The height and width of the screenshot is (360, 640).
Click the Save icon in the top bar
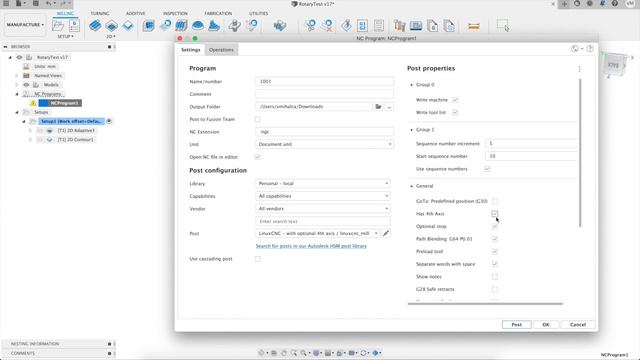click(x=36, y=4)
